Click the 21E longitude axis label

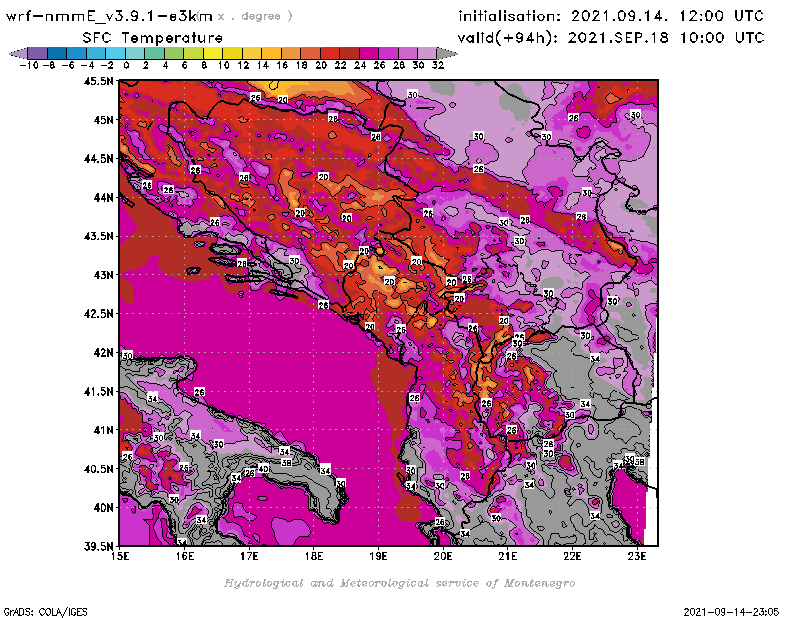coord(508,556)
